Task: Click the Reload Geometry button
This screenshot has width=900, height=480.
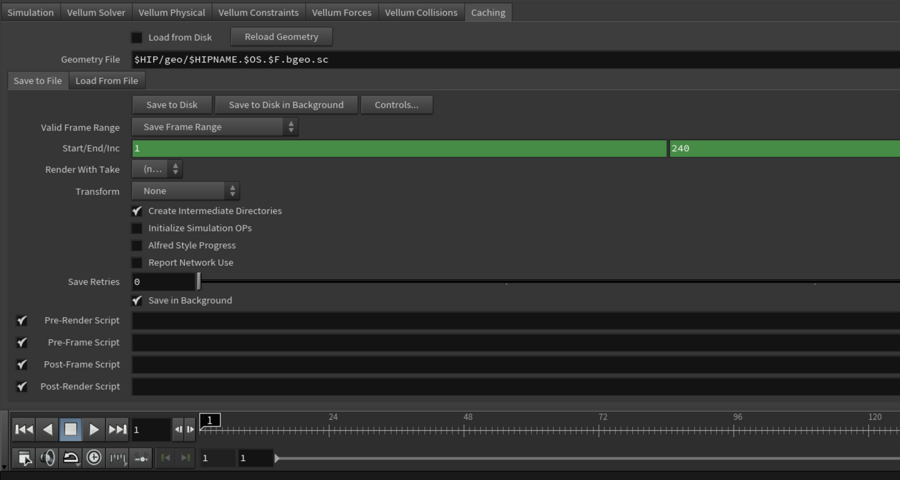Action: (281, 37)
